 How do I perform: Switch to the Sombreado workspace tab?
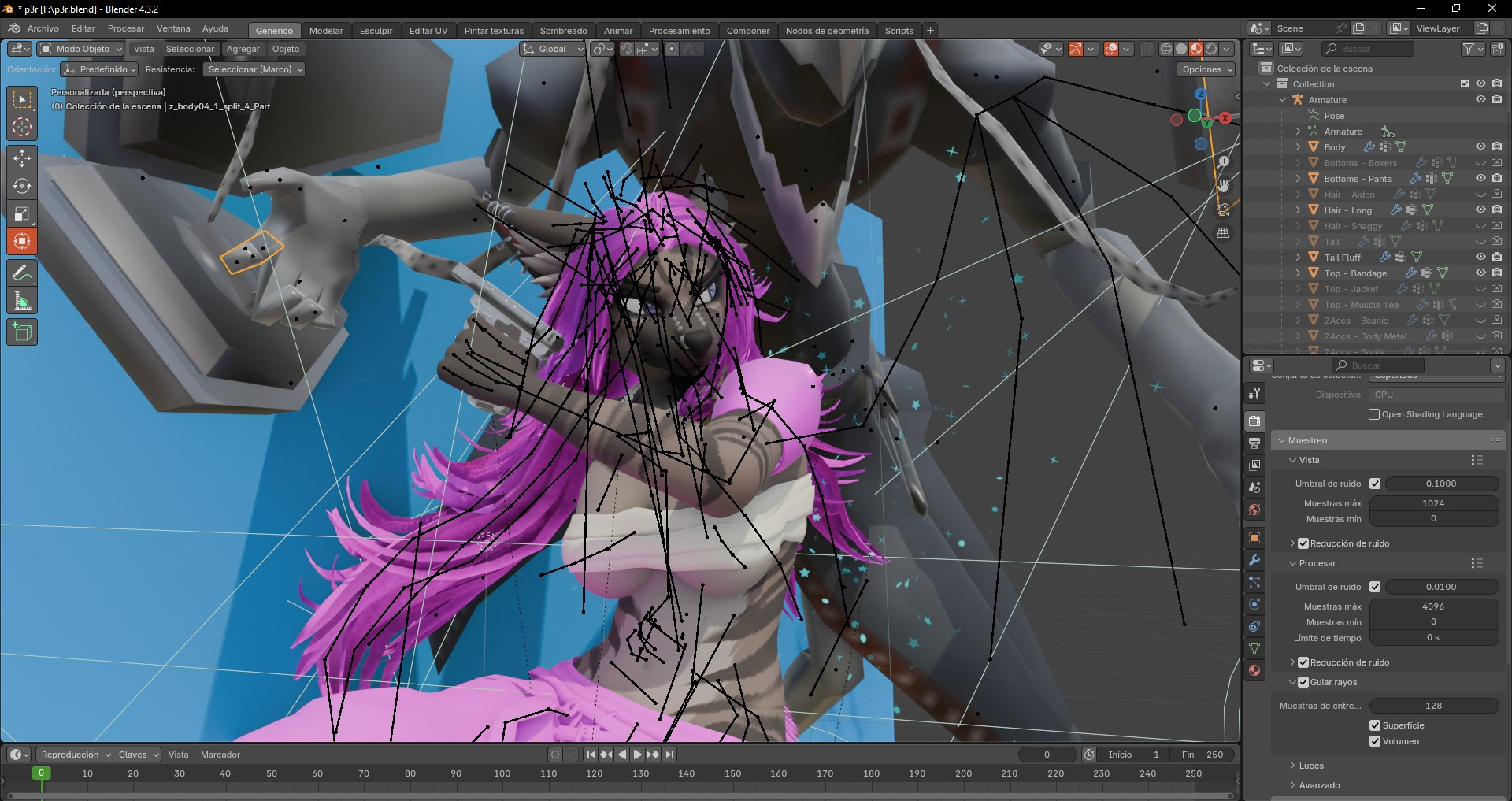pyautogui.click(x=563, y=31)
